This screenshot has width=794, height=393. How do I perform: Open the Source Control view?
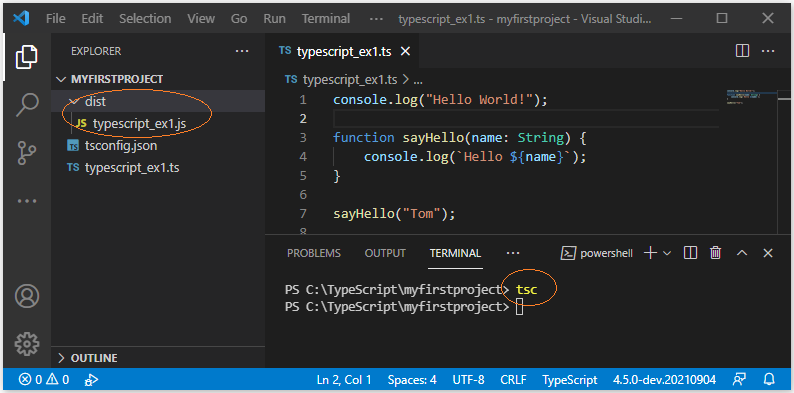[27, 153]
